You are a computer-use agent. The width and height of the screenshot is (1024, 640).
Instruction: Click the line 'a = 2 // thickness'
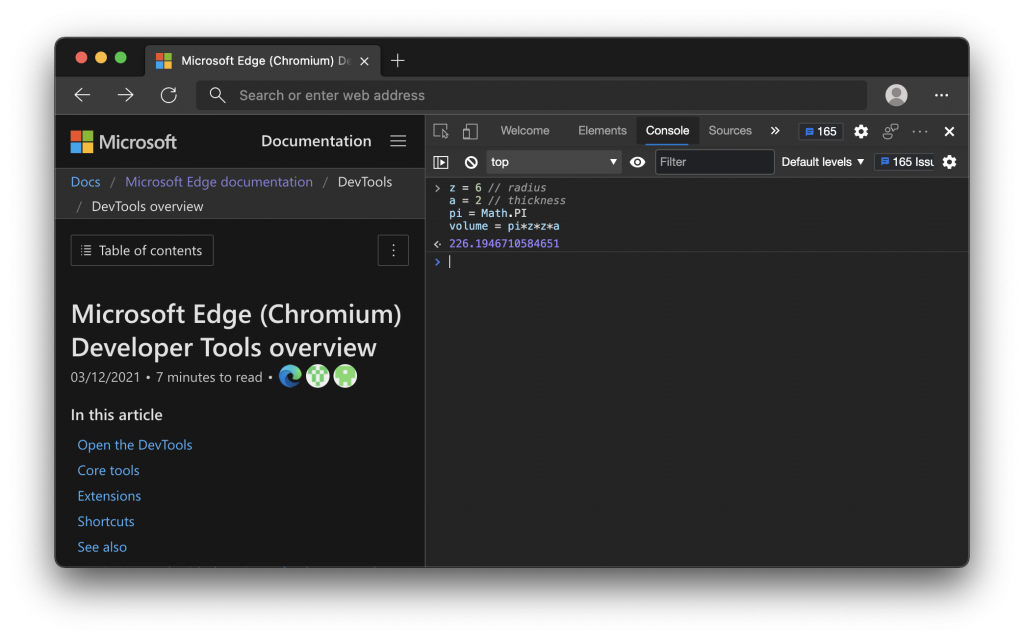point(507,200)
